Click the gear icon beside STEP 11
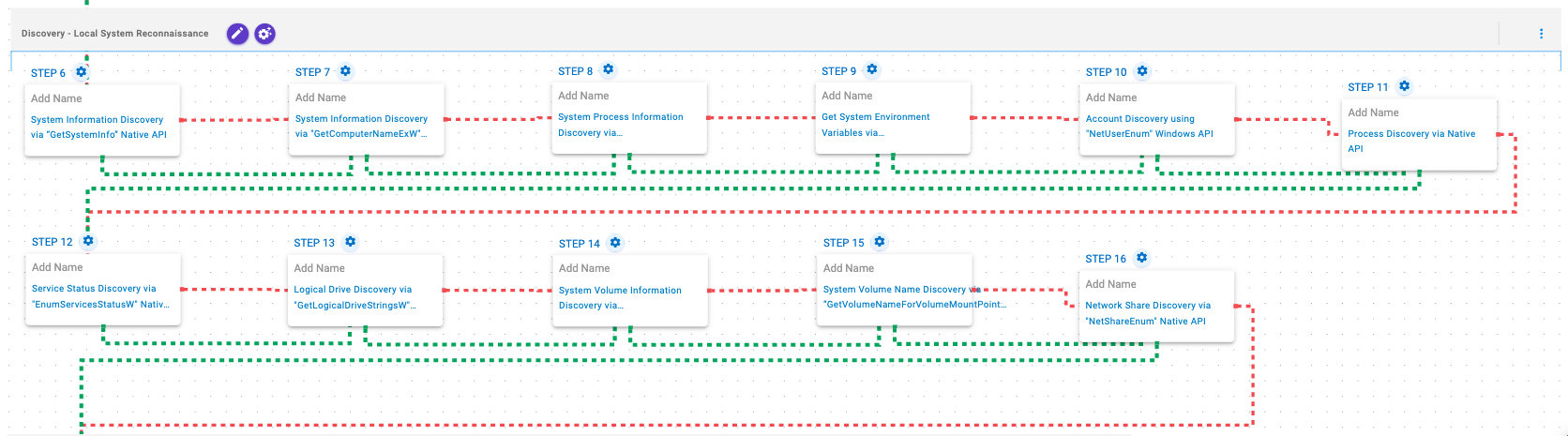This screenshot has height=436, width=1568. [x=1404, y=86]
